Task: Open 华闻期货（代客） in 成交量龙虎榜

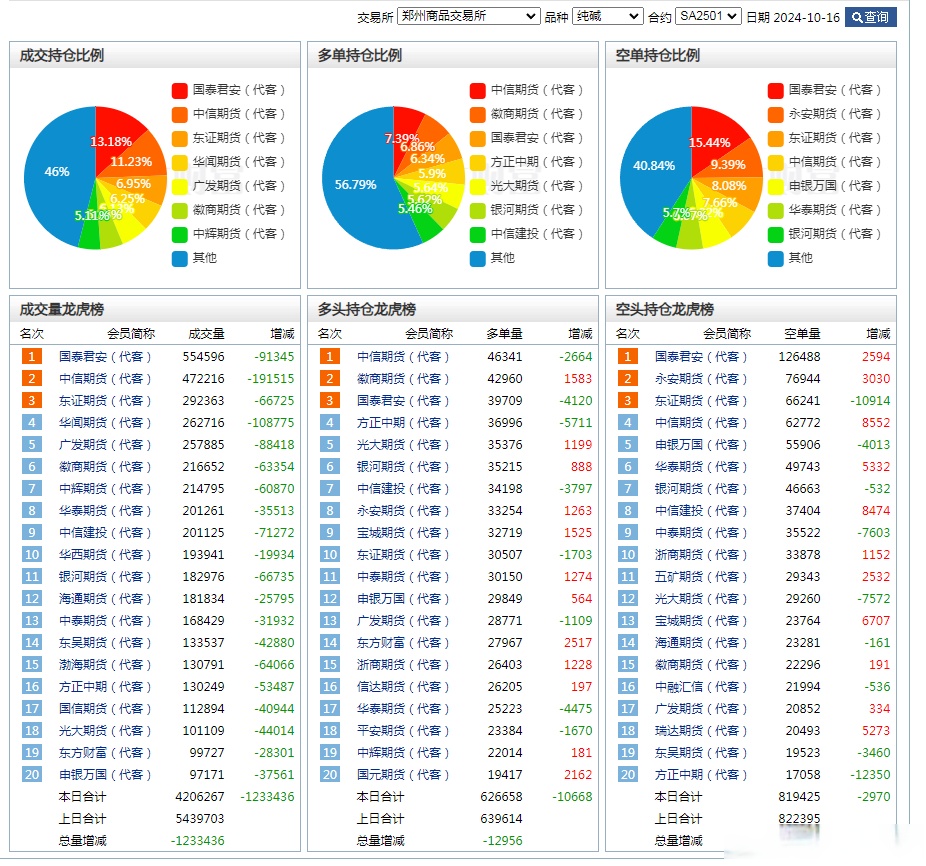Action: click(105, 423)
